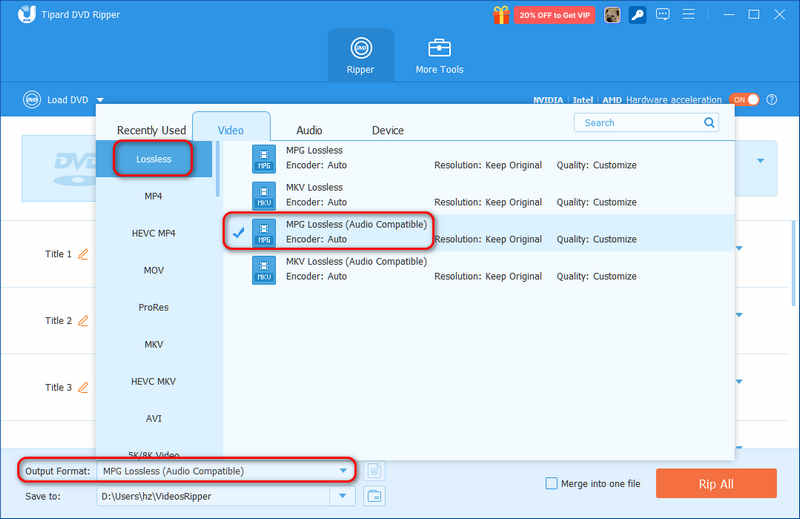Viewport: 800px width, 519px height.
Task: Browse output folder icon
Action: (374, 496)
